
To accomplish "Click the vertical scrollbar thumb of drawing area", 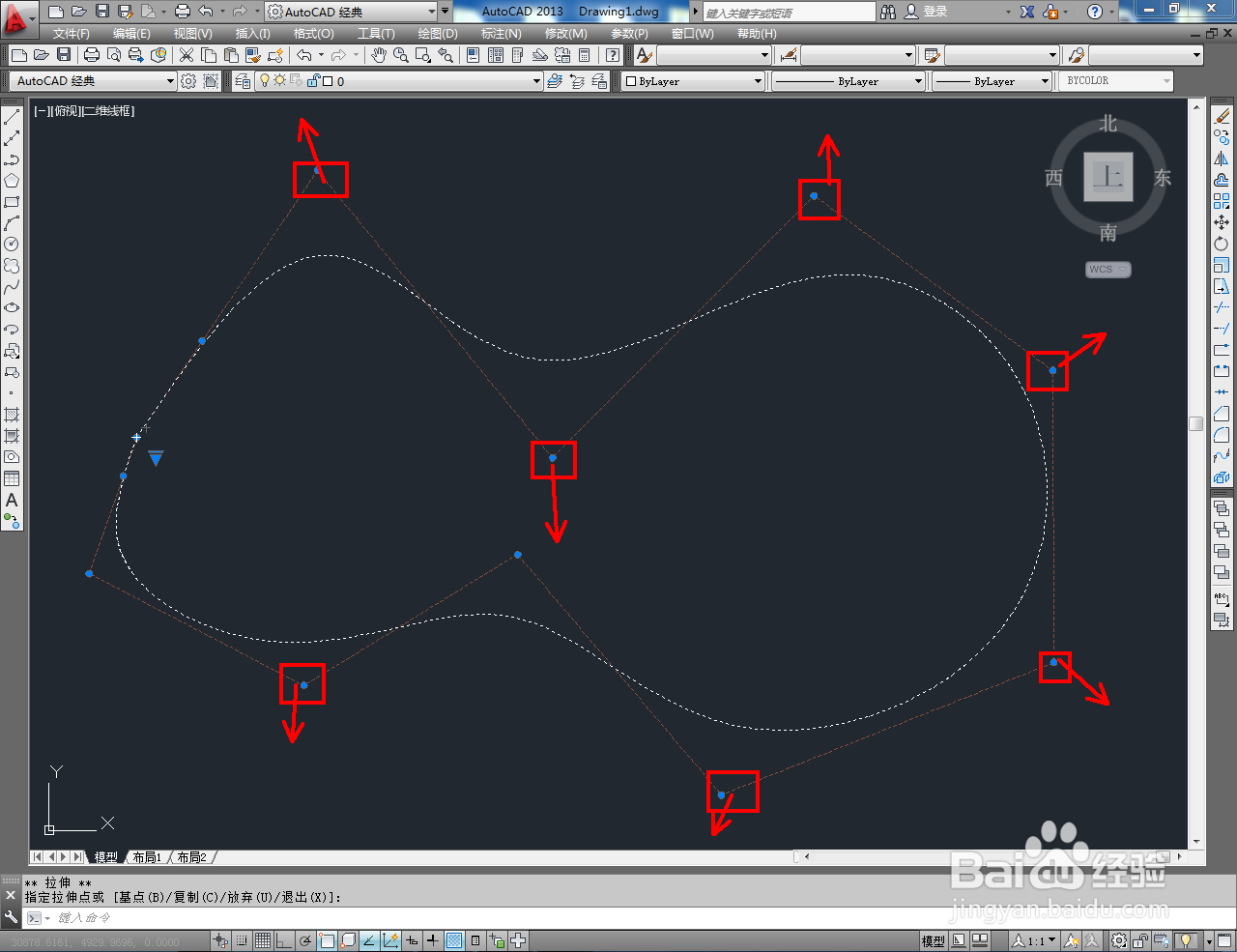I will pos(1196,423).
